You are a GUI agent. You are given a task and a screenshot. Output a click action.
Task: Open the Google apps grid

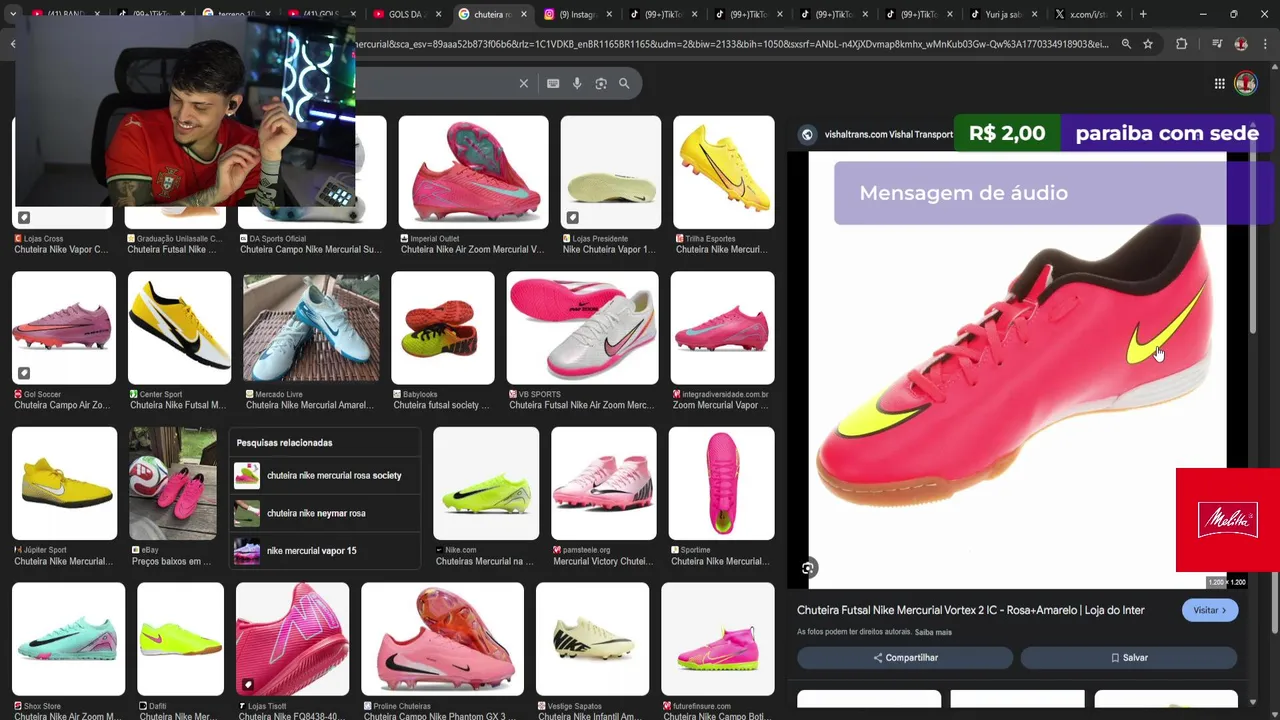[1219, 84]
